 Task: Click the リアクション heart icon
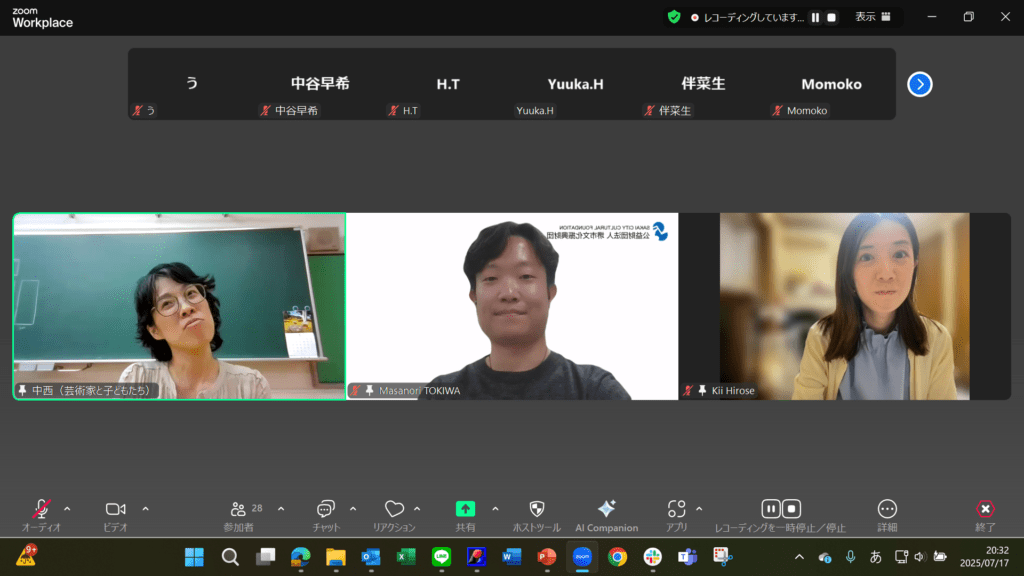tap(394, 509)
